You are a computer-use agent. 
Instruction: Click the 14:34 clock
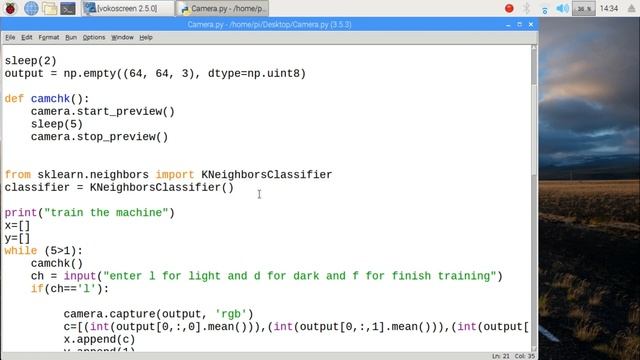(609, 8)
